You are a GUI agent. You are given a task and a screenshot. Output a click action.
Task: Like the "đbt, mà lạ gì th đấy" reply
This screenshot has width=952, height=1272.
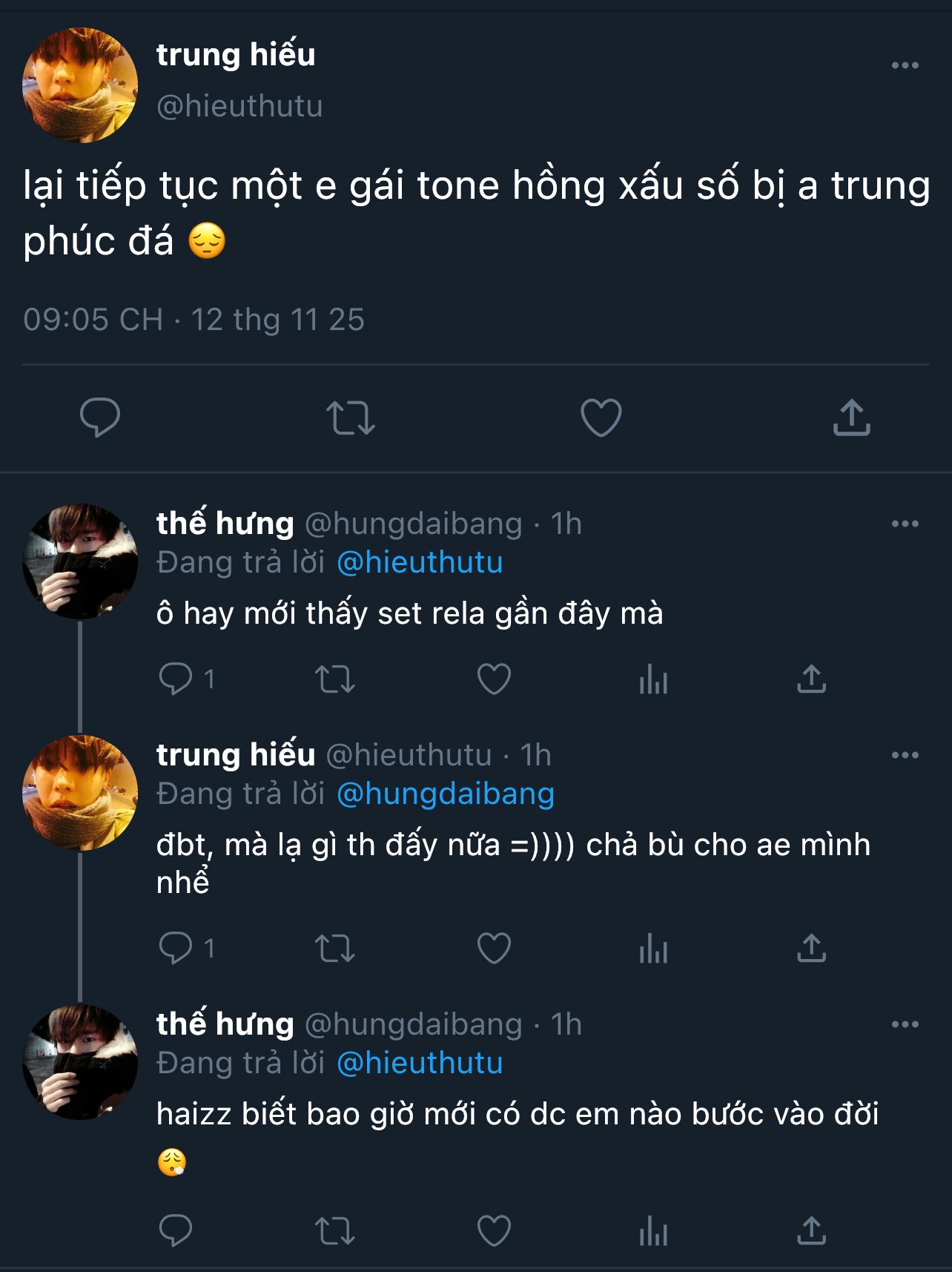[x=494, y=948]
